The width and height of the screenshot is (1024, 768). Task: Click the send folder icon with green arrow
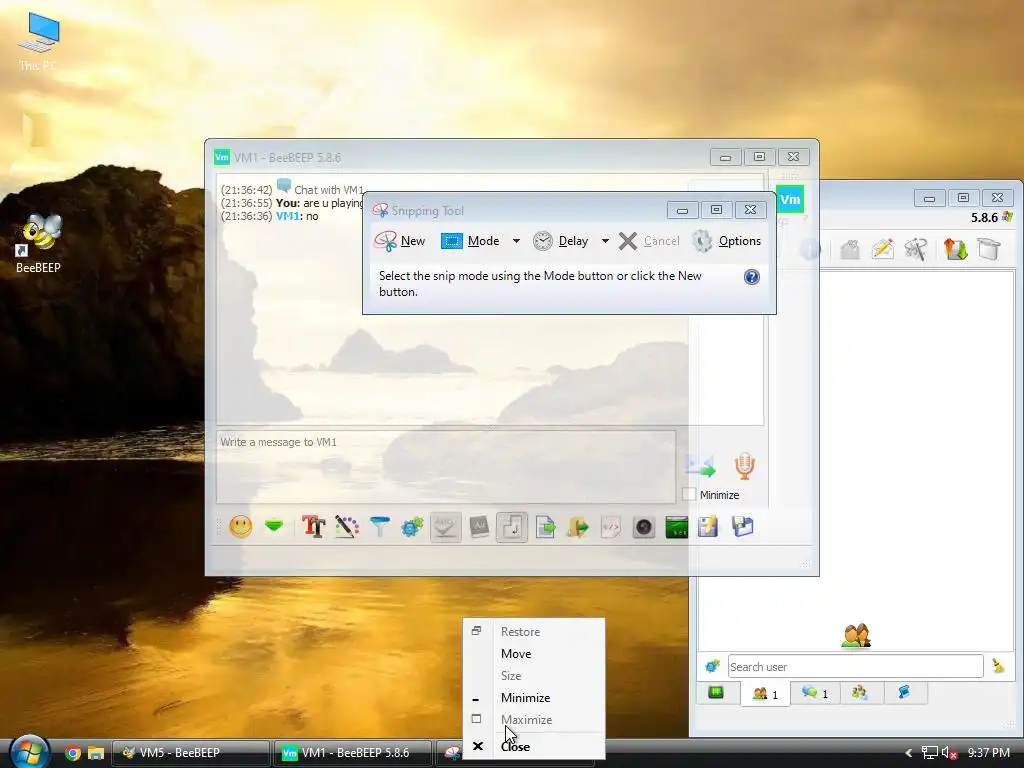click(x=578, y=526)
